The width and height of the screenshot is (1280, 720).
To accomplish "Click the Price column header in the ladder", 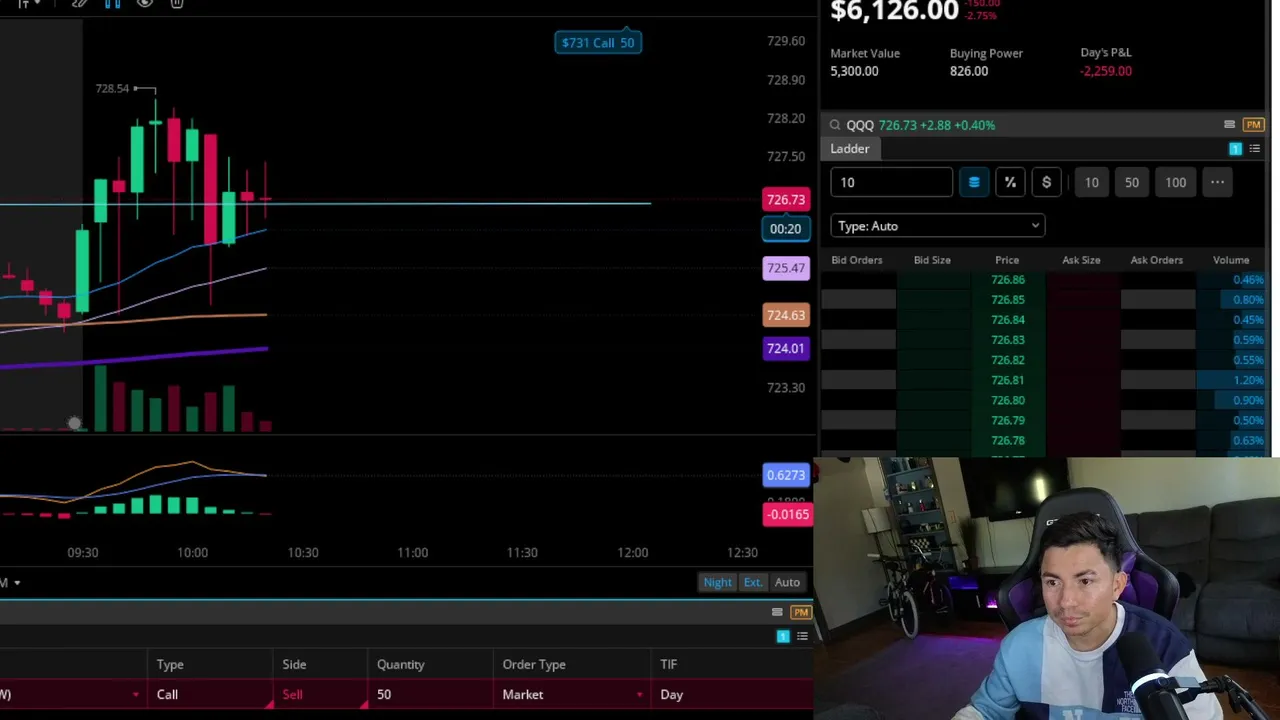I will point(1007,260).
